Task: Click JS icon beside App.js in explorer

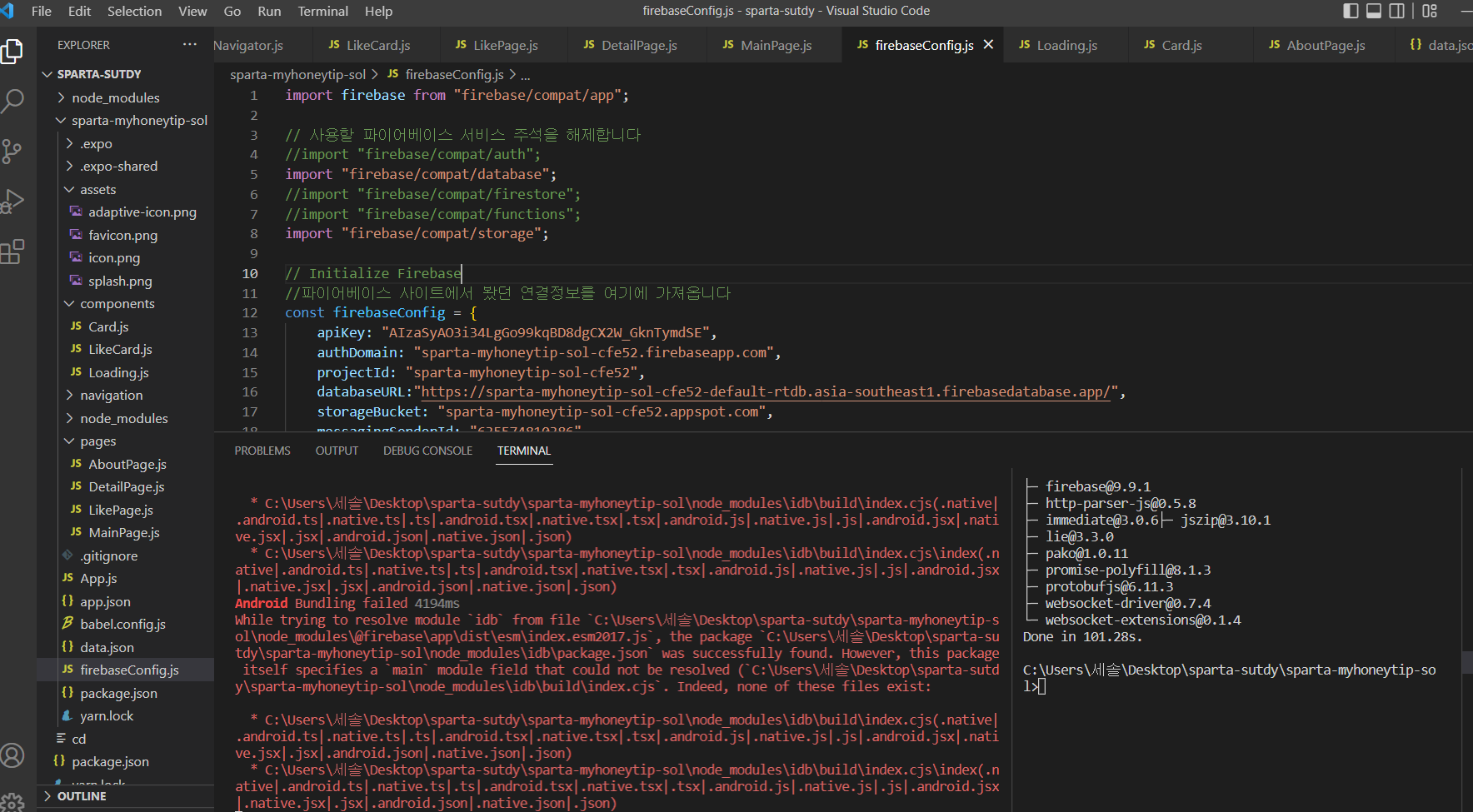Action: point(67,578)
